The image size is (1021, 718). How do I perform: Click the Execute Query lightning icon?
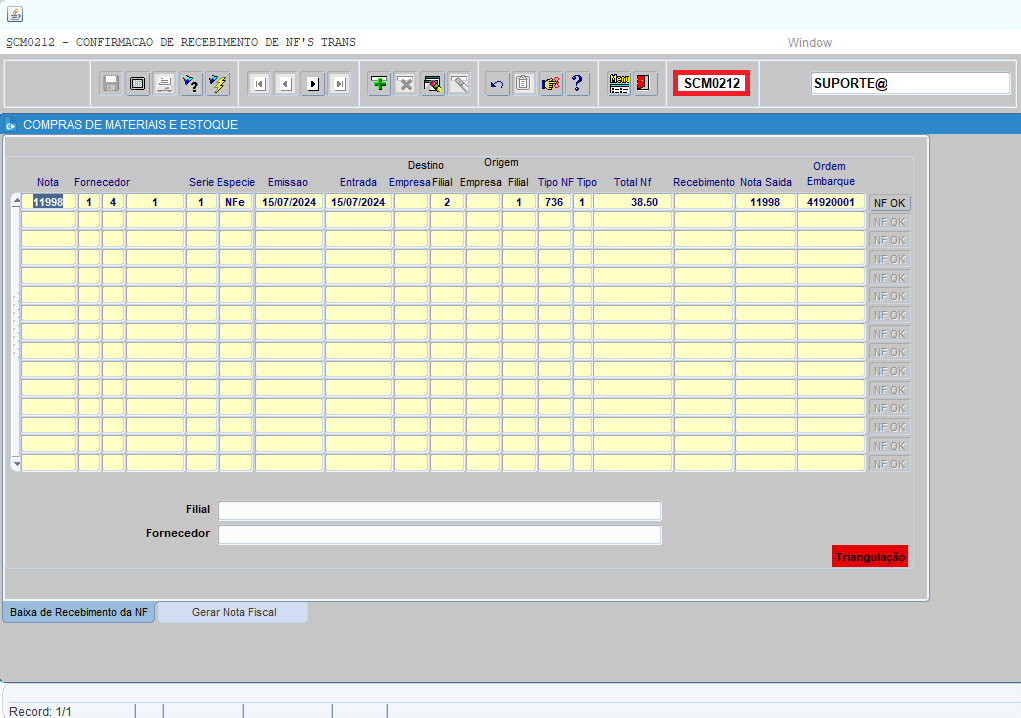click(218, 83)
